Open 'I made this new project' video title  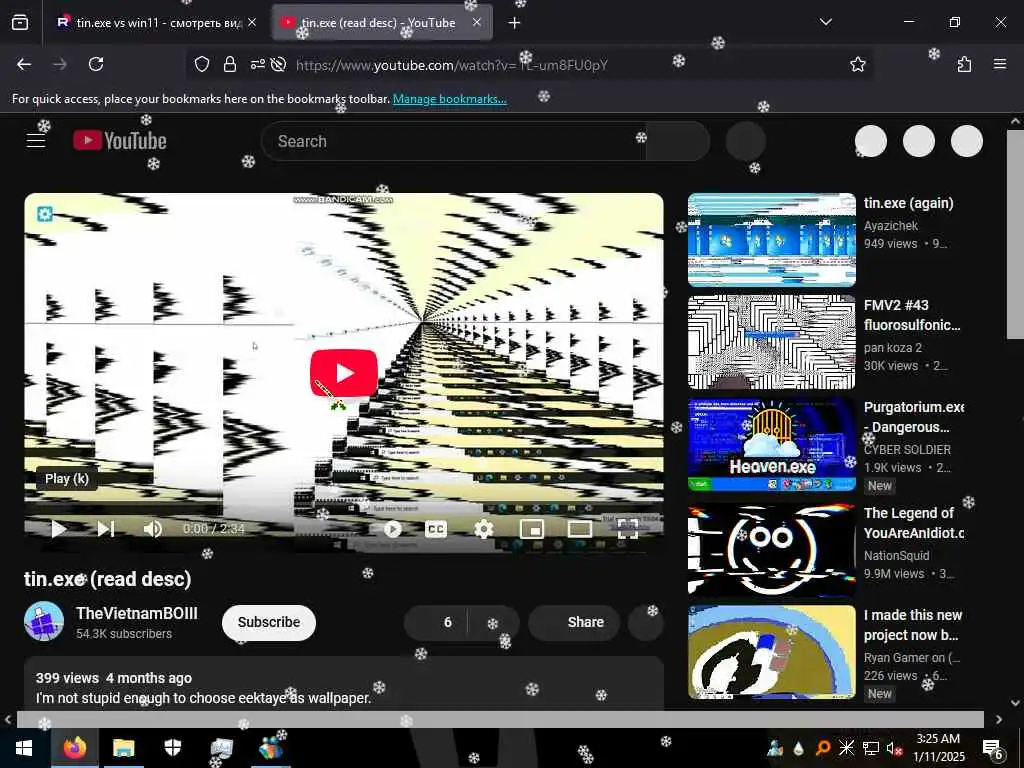click(913, 625)
